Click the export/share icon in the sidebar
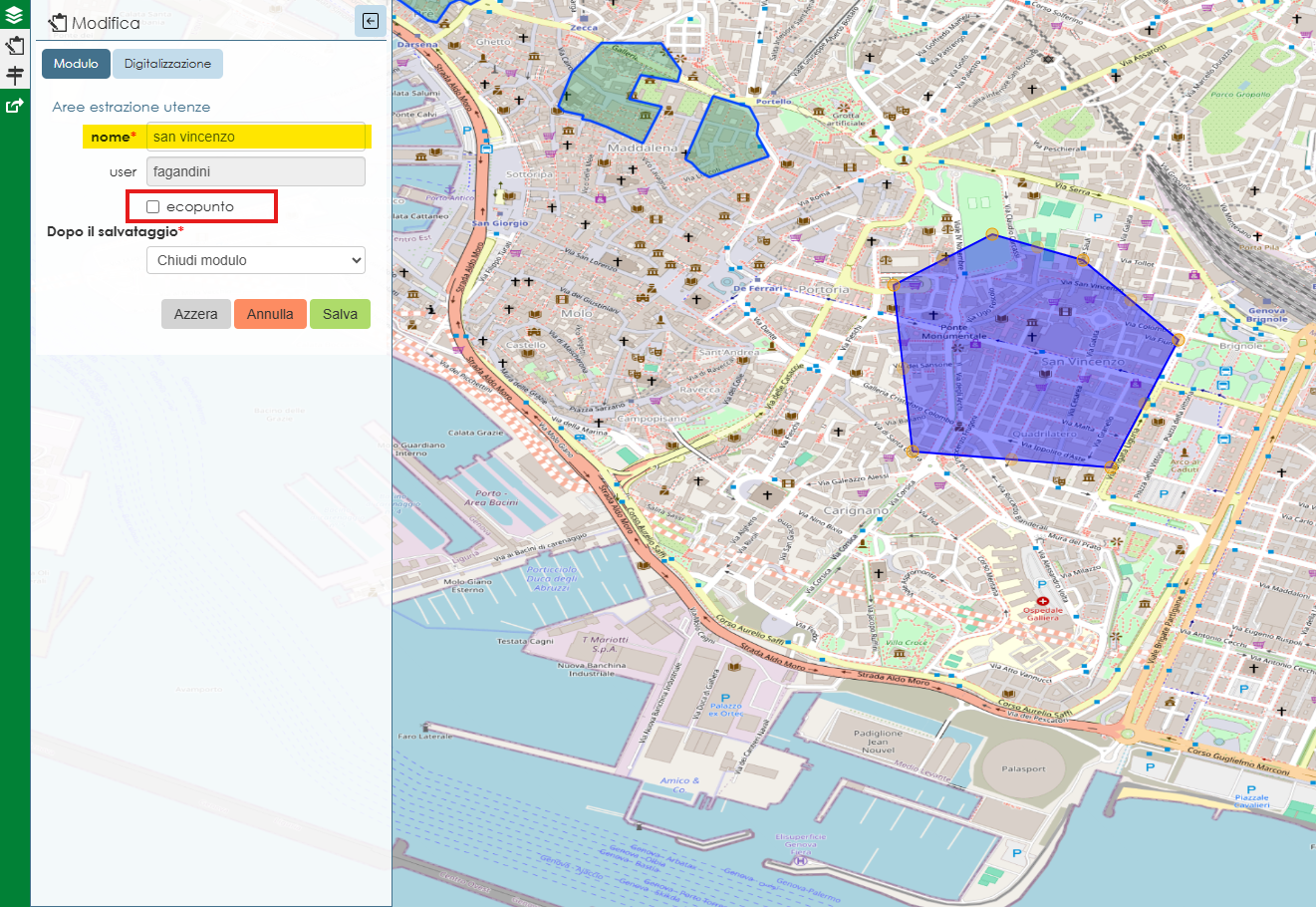 (x=14, y=105)
